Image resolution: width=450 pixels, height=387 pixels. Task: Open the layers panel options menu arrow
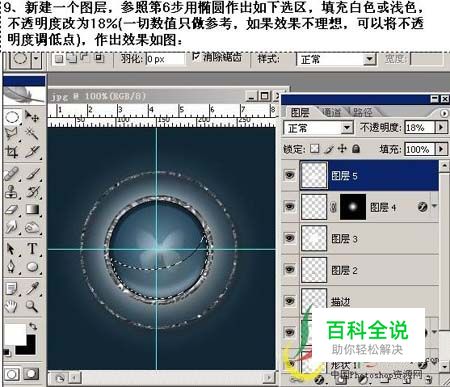click(444, 113)
